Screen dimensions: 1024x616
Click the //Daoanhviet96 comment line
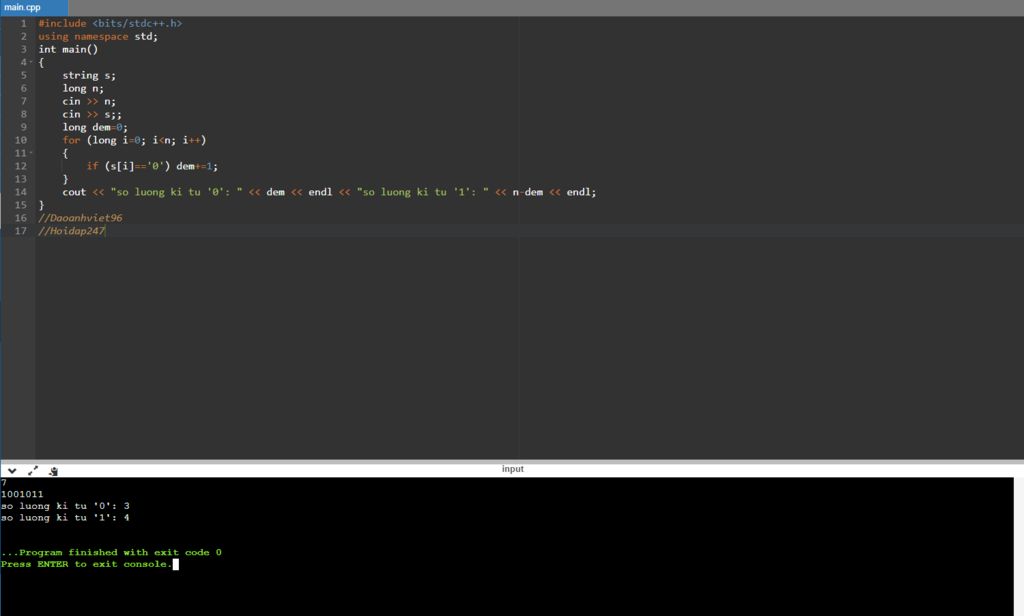pos(80,218)
